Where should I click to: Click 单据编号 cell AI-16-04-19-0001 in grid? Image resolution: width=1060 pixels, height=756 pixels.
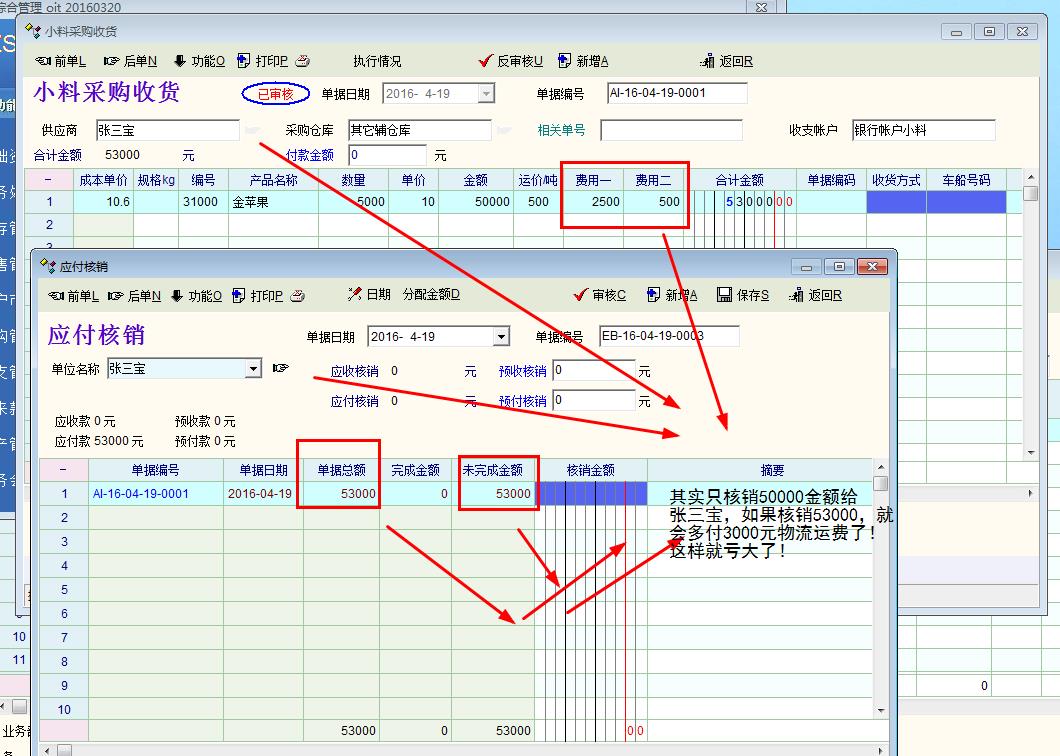click(x=141, y=494)
